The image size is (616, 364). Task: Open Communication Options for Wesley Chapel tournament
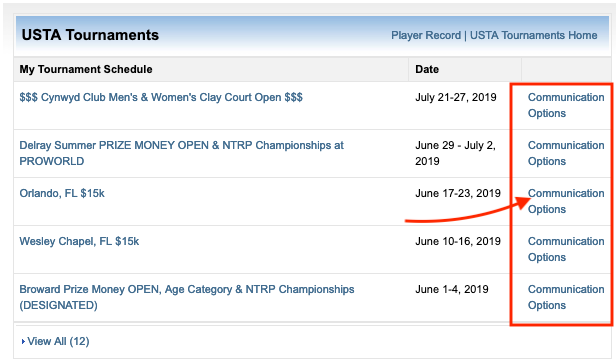tap(566, 249)
